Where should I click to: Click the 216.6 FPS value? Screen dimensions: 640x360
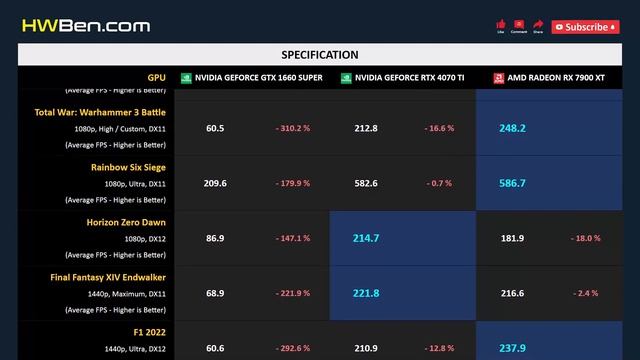point(512,293)
